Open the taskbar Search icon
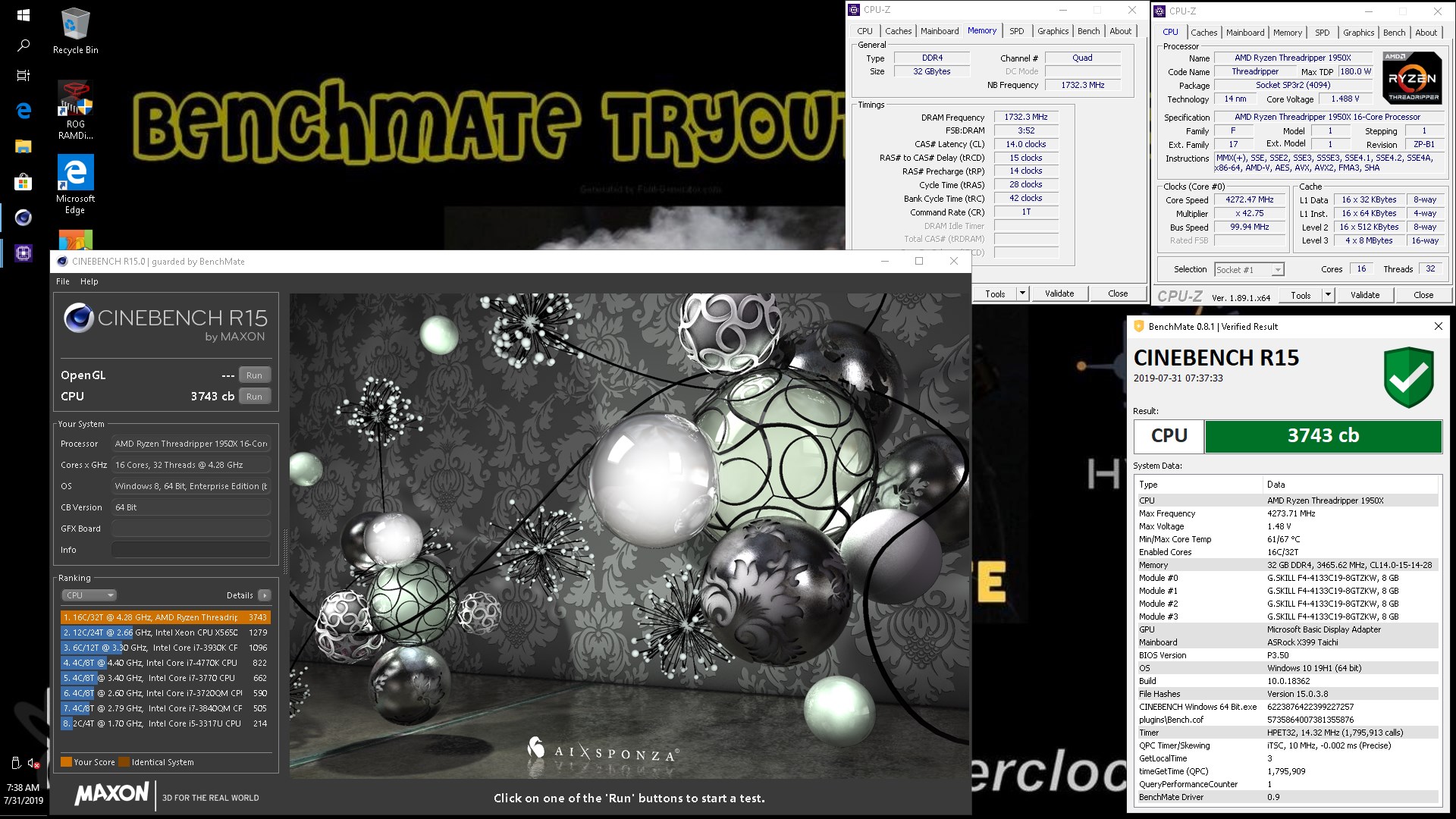The height and width of the screenshot is (819, 1456). pos(23,45)
